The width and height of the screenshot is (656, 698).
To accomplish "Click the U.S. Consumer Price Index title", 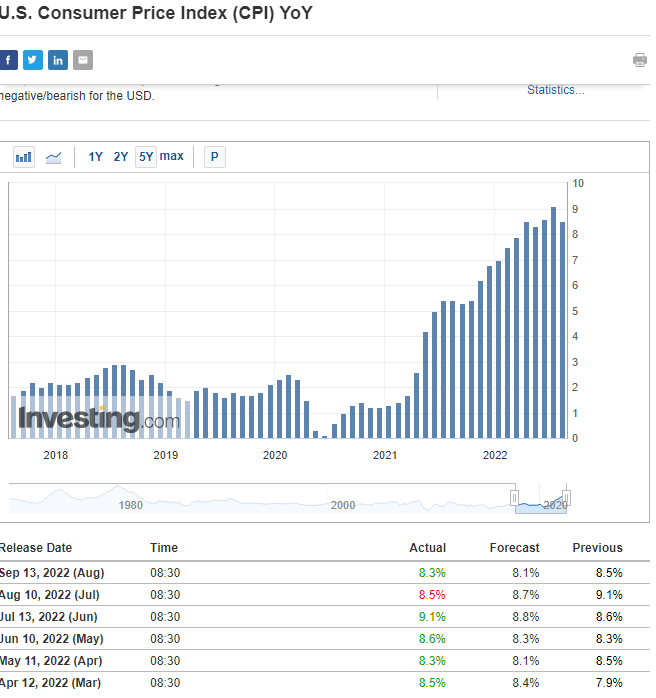I will click(156, 13).
